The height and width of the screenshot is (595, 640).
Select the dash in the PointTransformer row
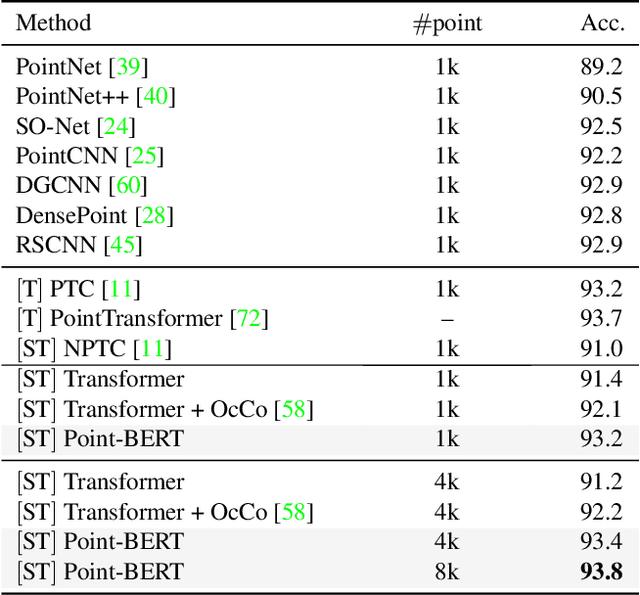[447, 319]
